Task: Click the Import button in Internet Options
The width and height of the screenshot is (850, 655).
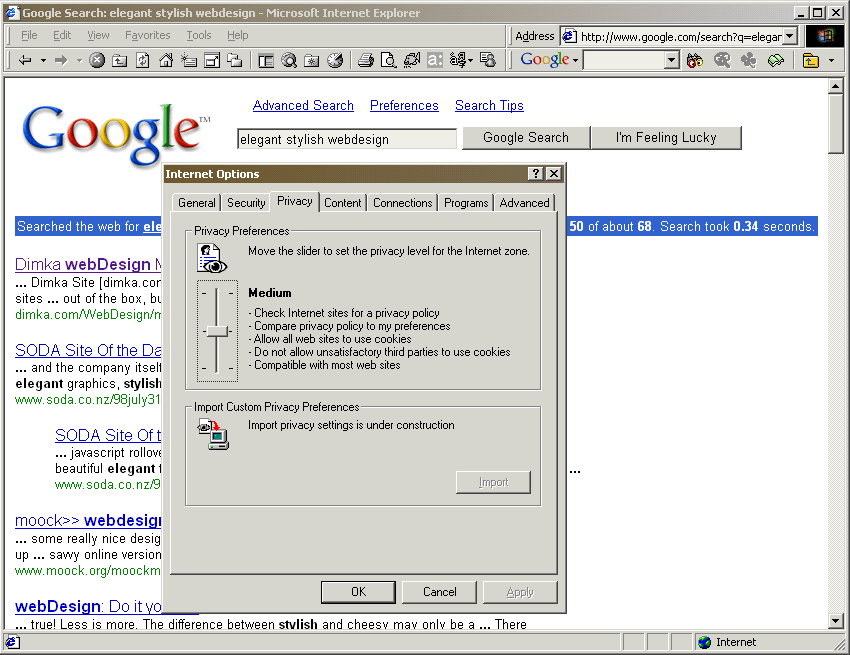Action: pos(493,482)
